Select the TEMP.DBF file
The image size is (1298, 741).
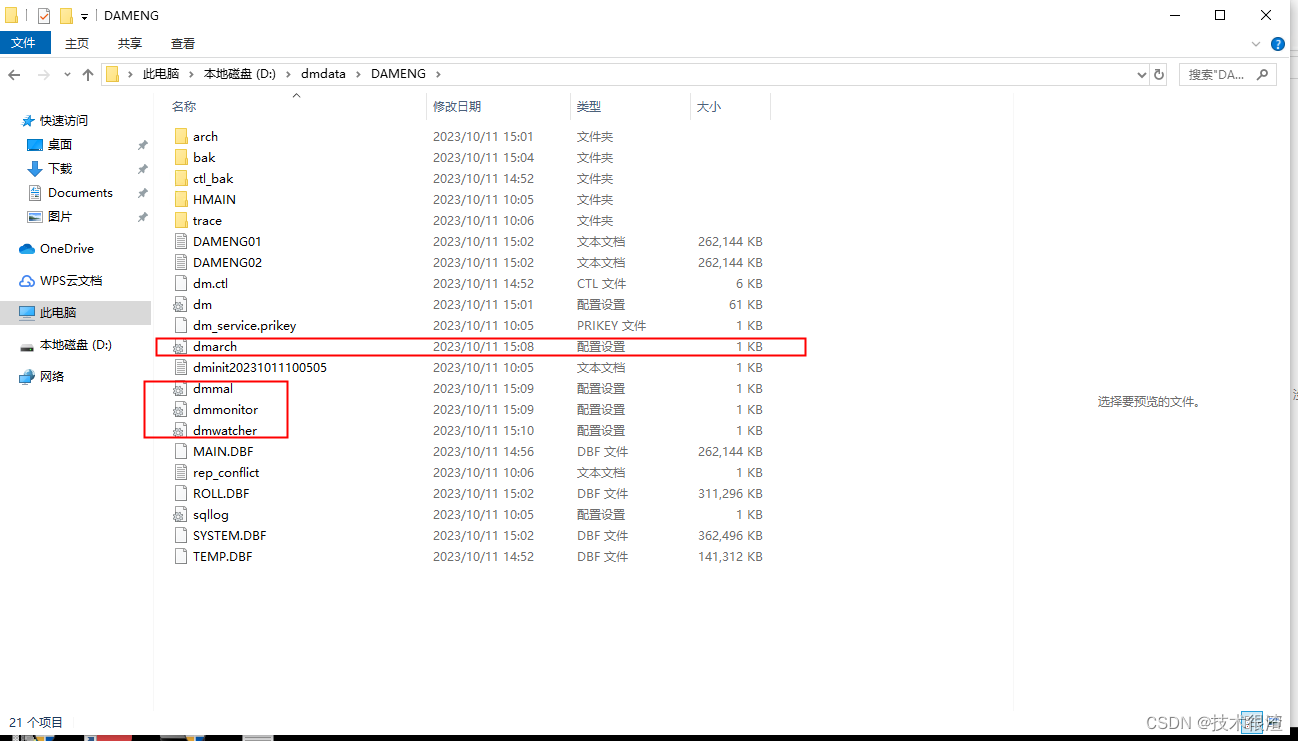(222, 556)
